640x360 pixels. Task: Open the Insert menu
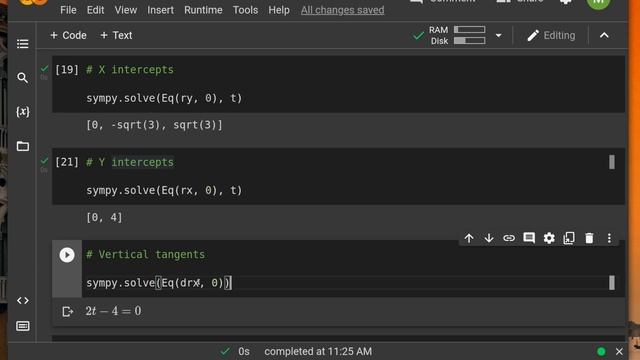pyautogui.click(x=160, y=10)
